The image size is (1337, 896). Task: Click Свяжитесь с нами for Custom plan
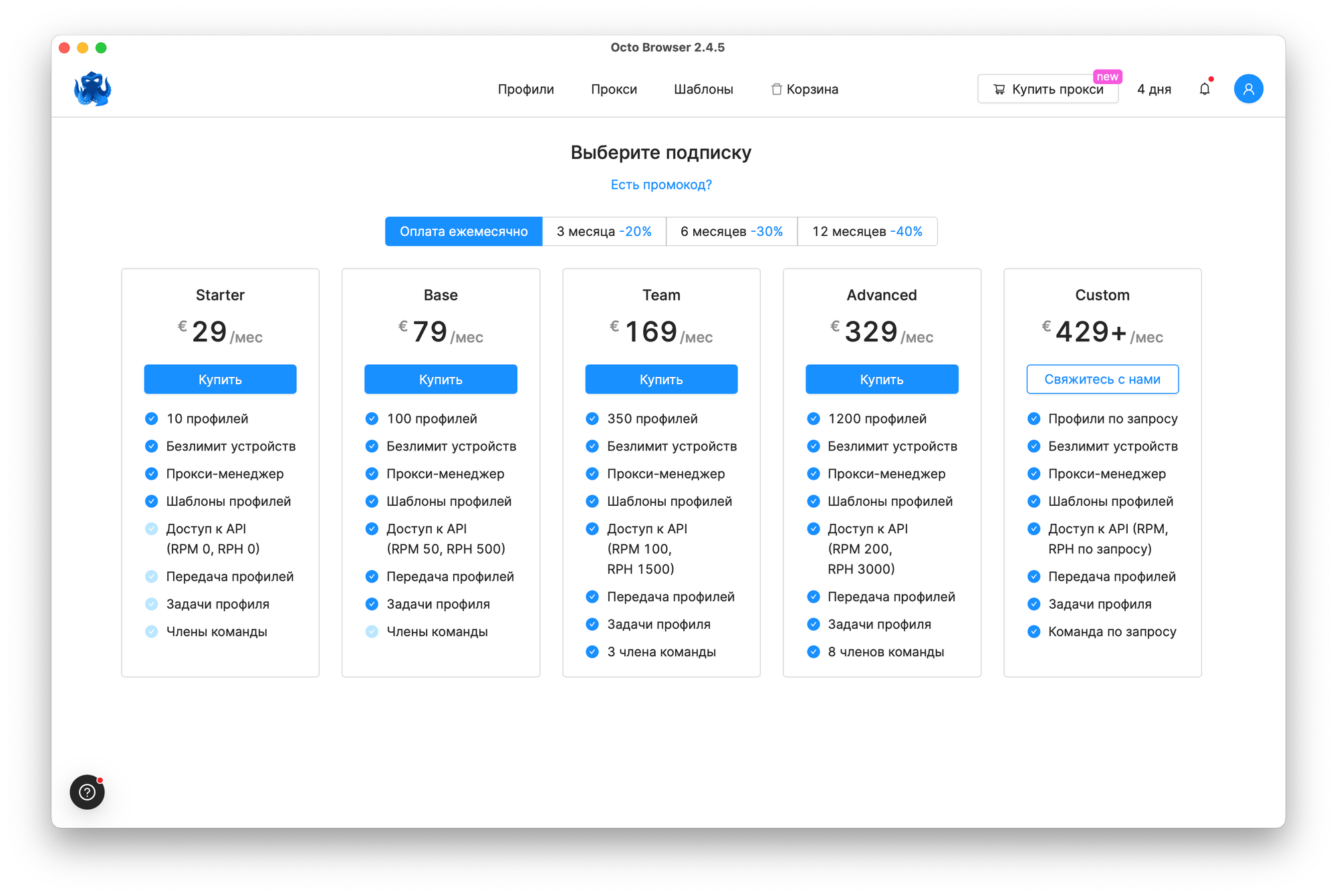coord(1102,380)
